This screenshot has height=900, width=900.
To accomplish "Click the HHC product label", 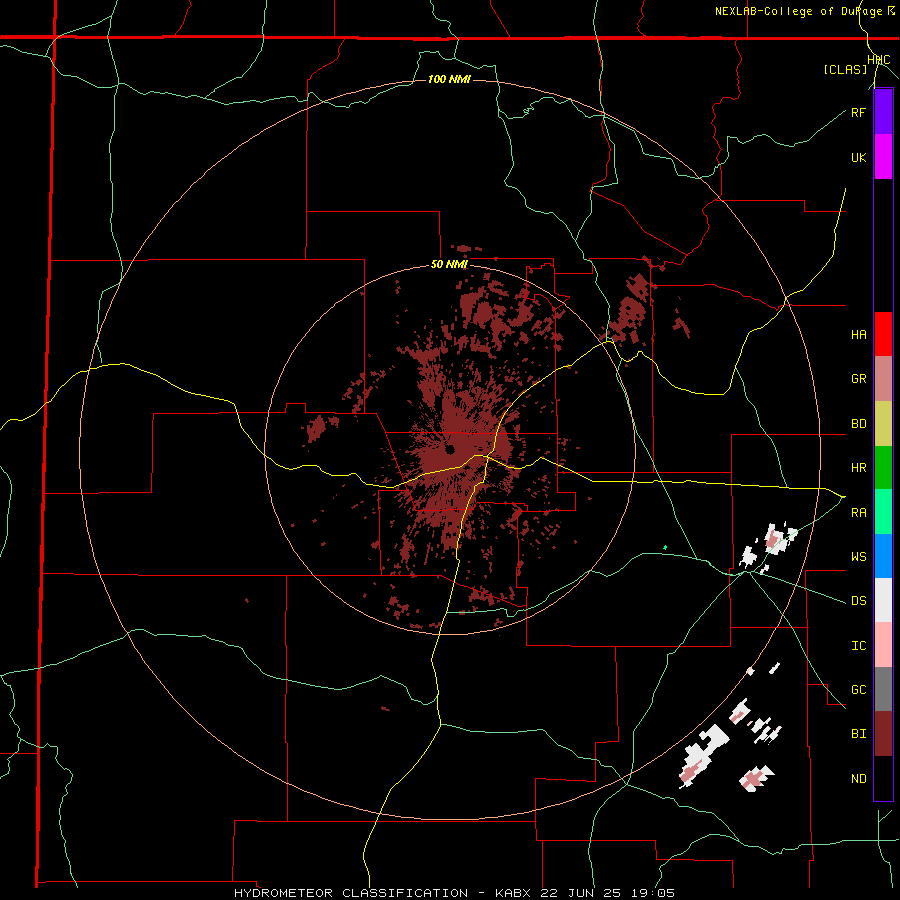I will (x=879, y=60).
